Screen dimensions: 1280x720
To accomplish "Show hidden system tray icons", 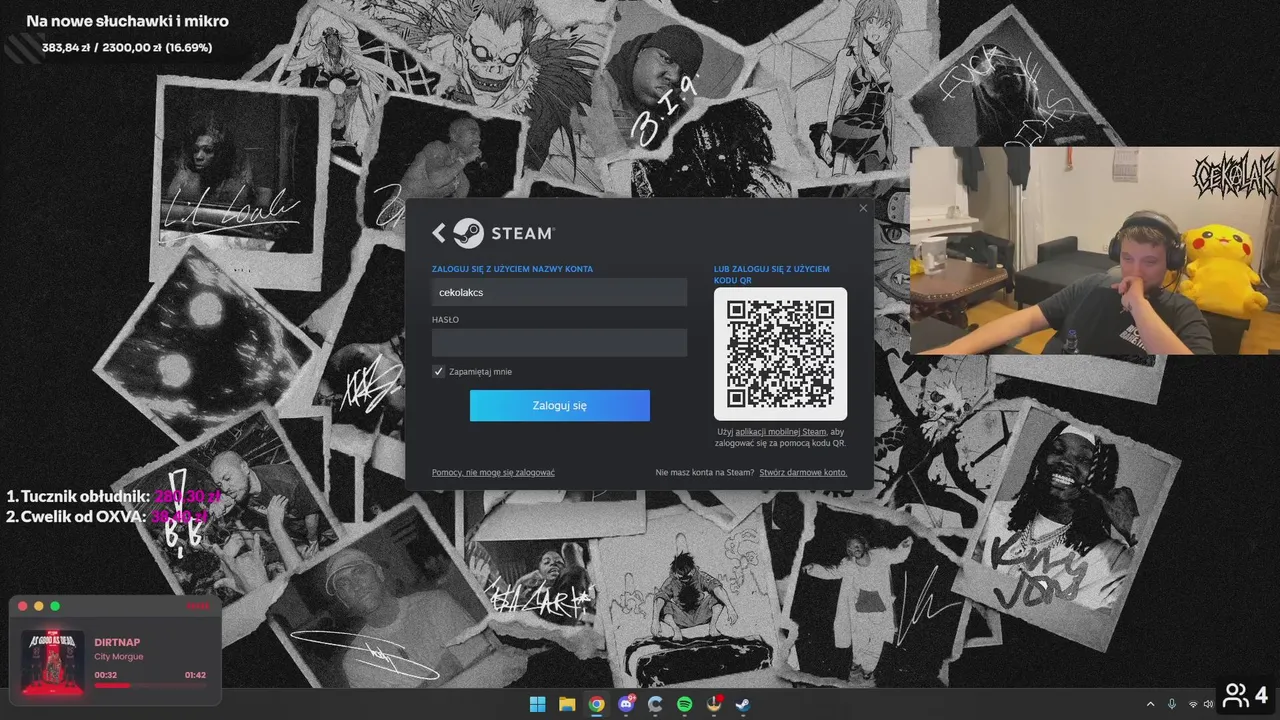I will pyautogui.click(x=1150, y=704).
